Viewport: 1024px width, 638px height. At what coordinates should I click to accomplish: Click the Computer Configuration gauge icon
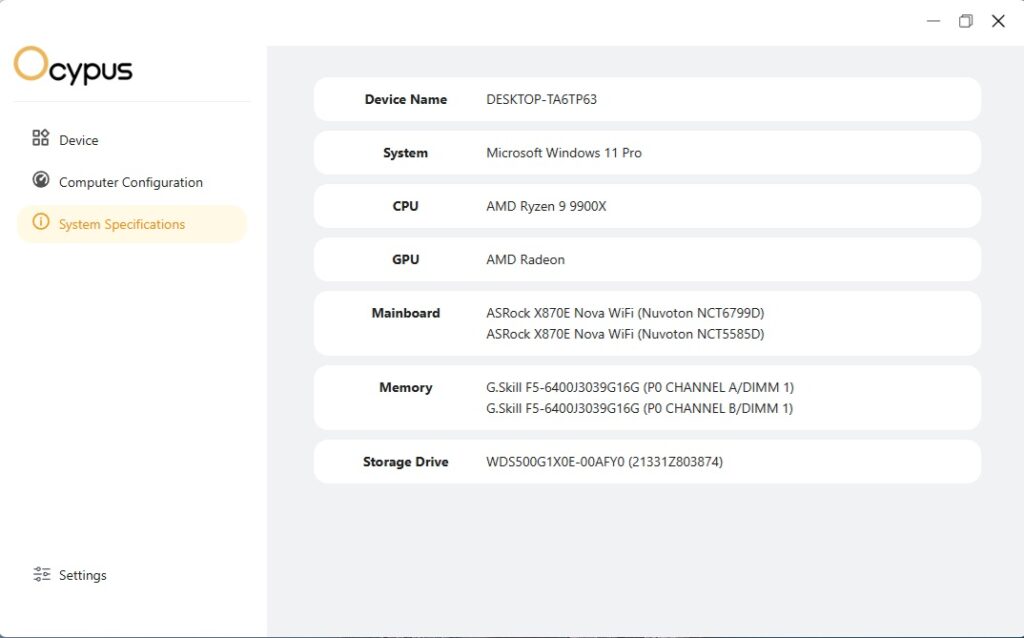(40, 180)
